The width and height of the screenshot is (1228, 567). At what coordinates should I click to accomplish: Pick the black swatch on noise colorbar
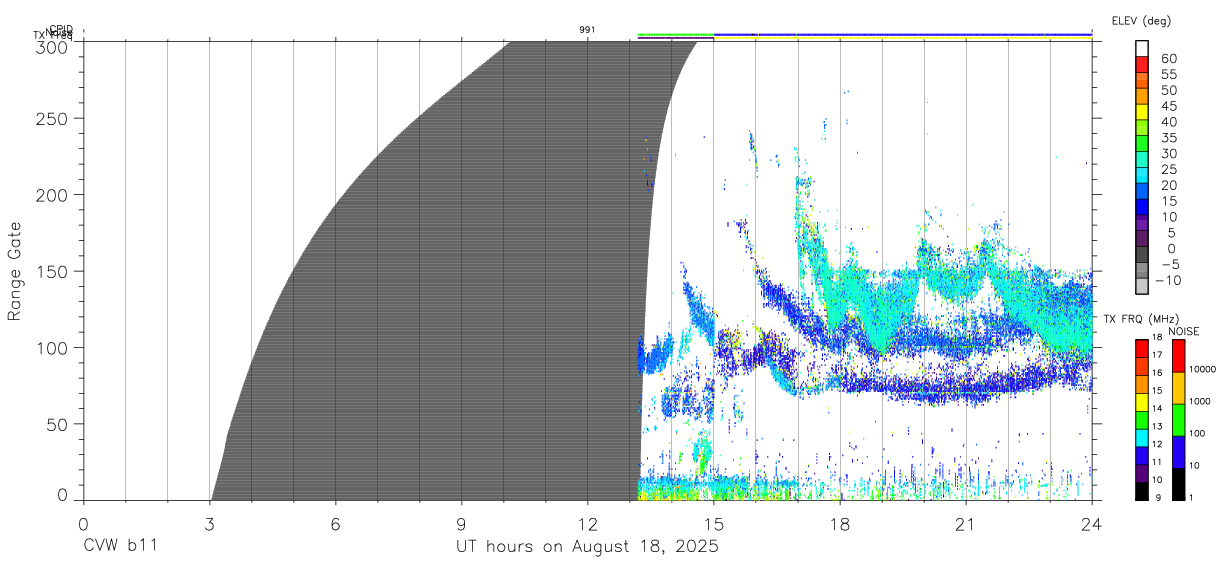(1177, 483)
